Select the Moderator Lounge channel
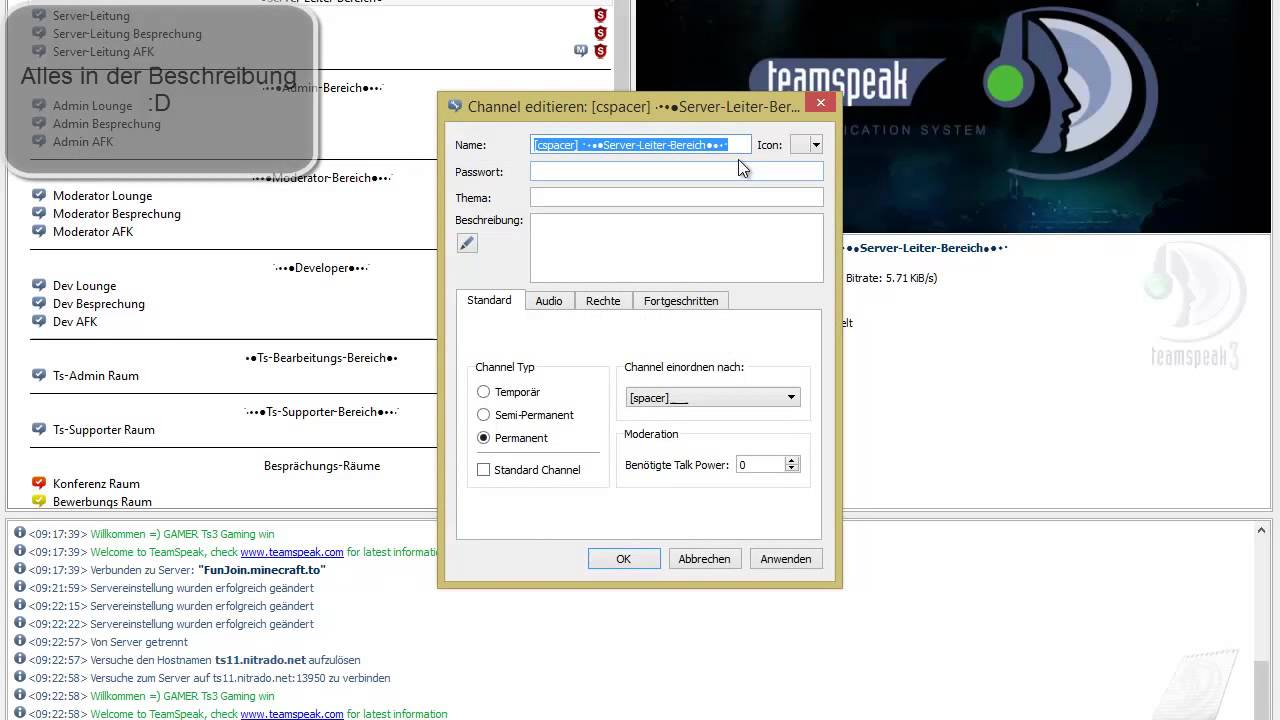This screenshot has width=1280, height=720. [102, 196]
